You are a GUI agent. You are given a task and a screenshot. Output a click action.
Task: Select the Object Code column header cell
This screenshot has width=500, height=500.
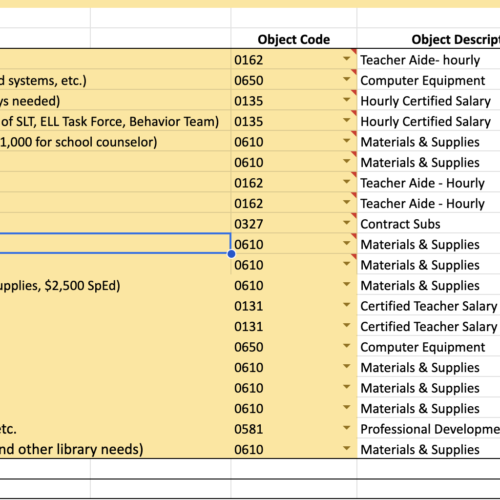294,39
